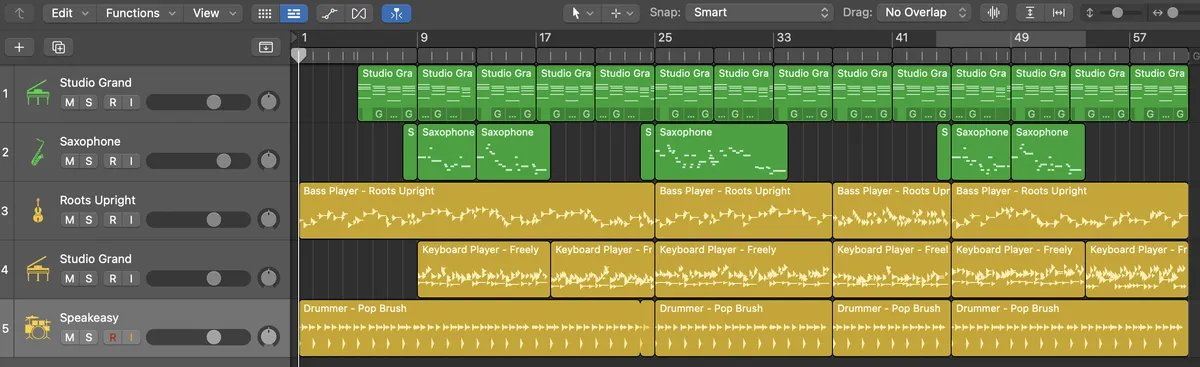The height and width of the screenshot is (367, 1200).
Task: Select the first Keyboard Player - Freely region
Action: pyautogui.click(x=484, y=269)
